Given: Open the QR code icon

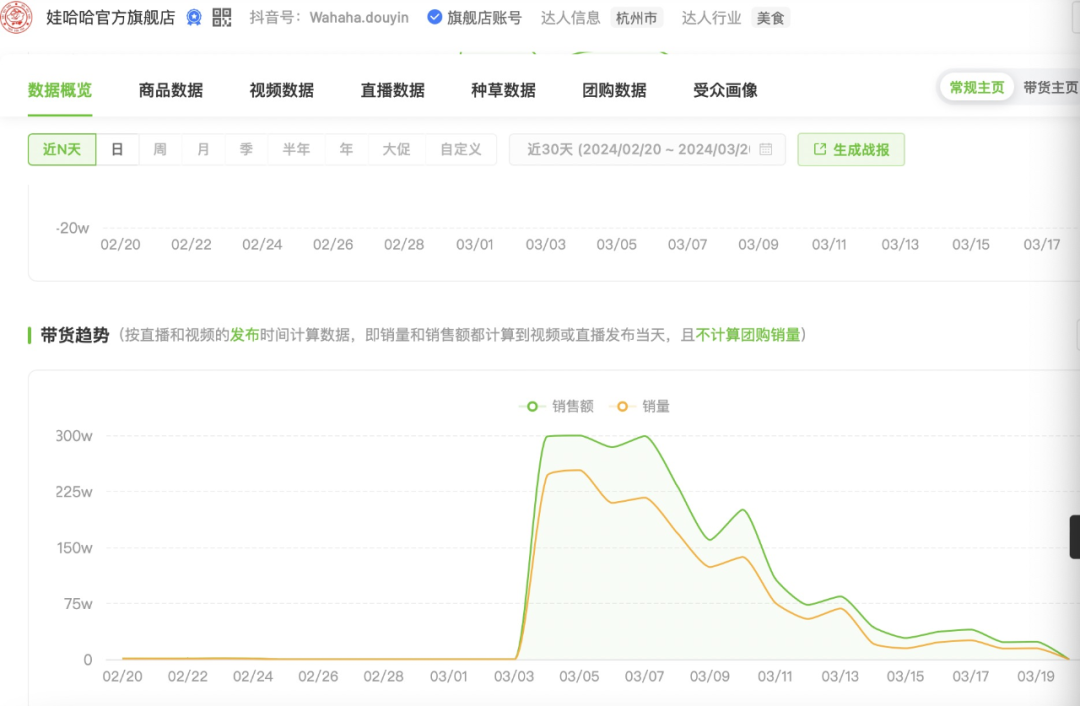Looking at the screenshot, I should pyautogui.click(x=221, y=18).
